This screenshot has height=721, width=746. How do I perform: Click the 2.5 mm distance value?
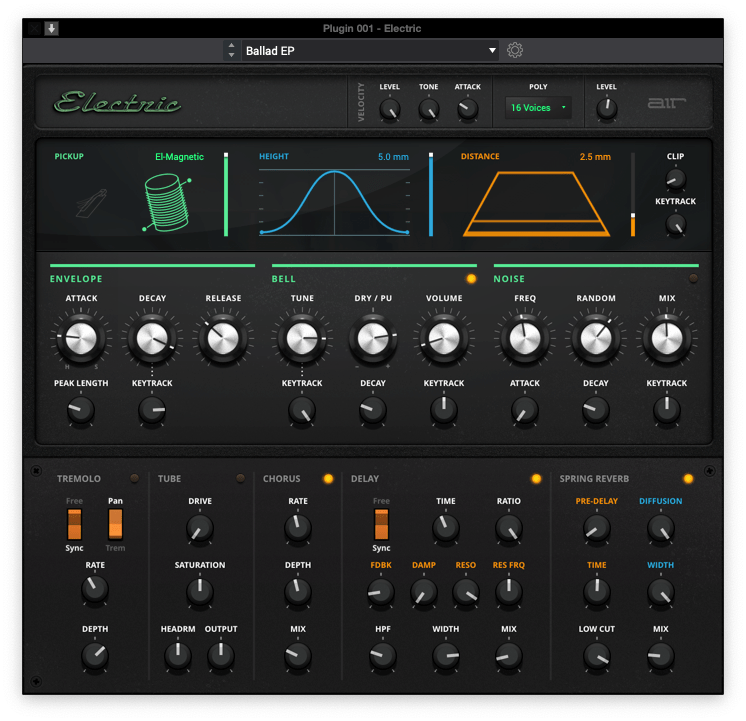pyautogui.click(x=595, y=157)
